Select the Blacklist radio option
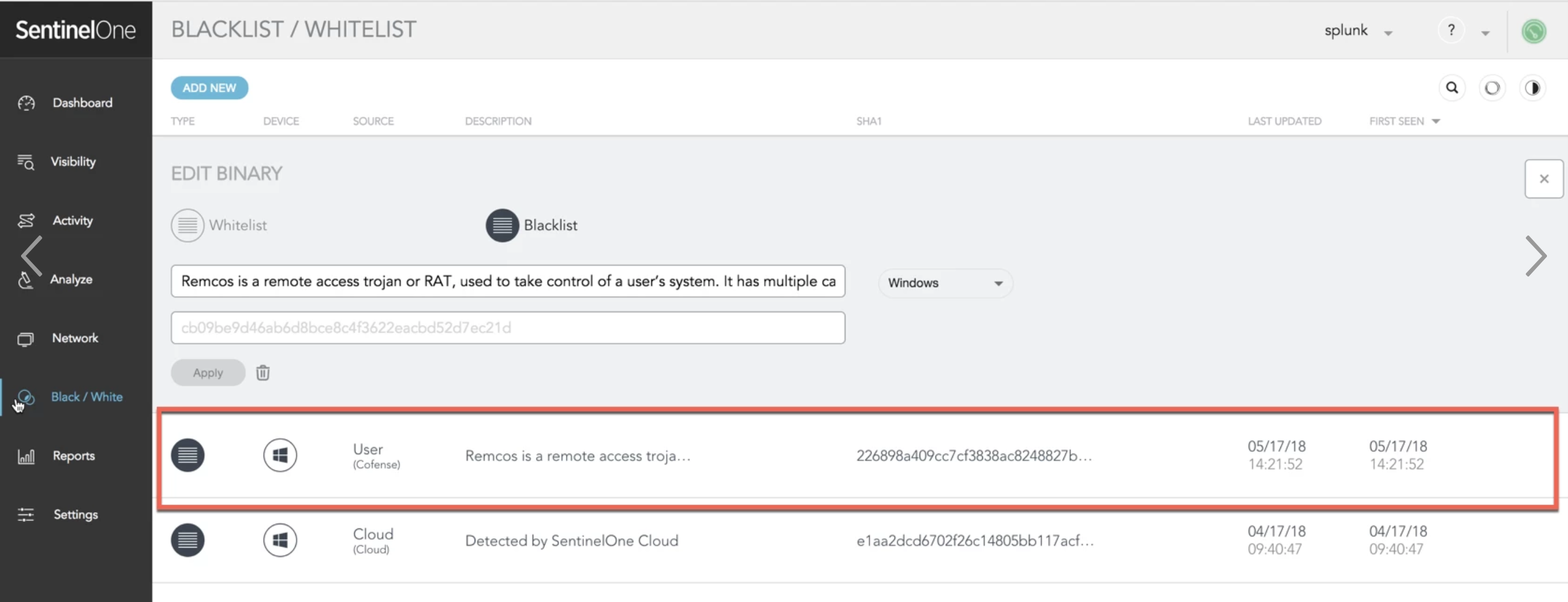The height and width of the screenshot is (602, 1568). point(502,225)
